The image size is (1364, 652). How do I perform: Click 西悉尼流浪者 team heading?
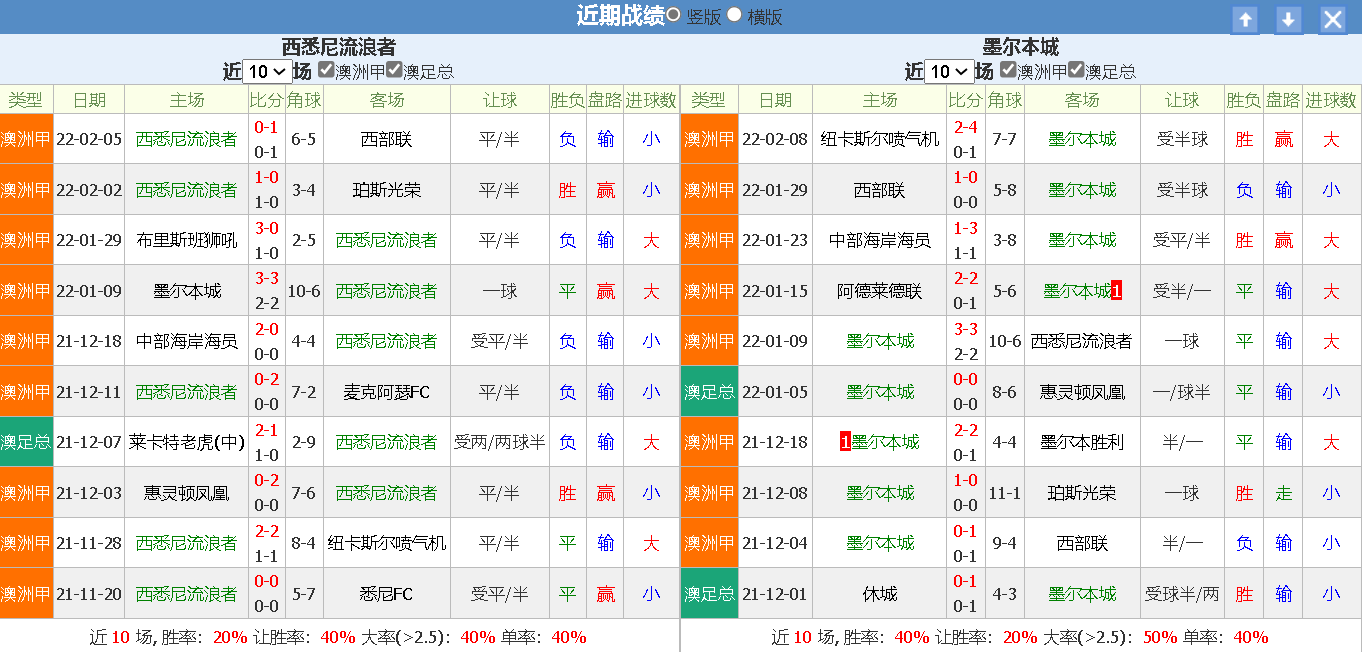[339, 47]
